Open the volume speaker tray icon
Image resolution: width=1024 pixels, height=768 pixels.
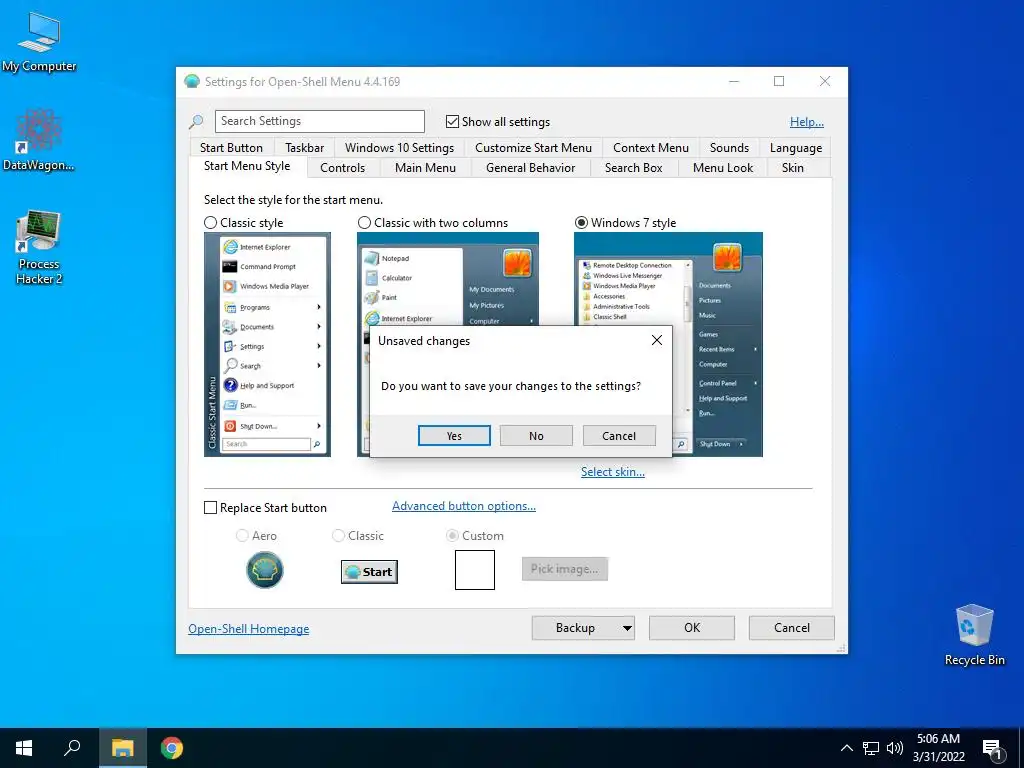[x=895, y=748]
